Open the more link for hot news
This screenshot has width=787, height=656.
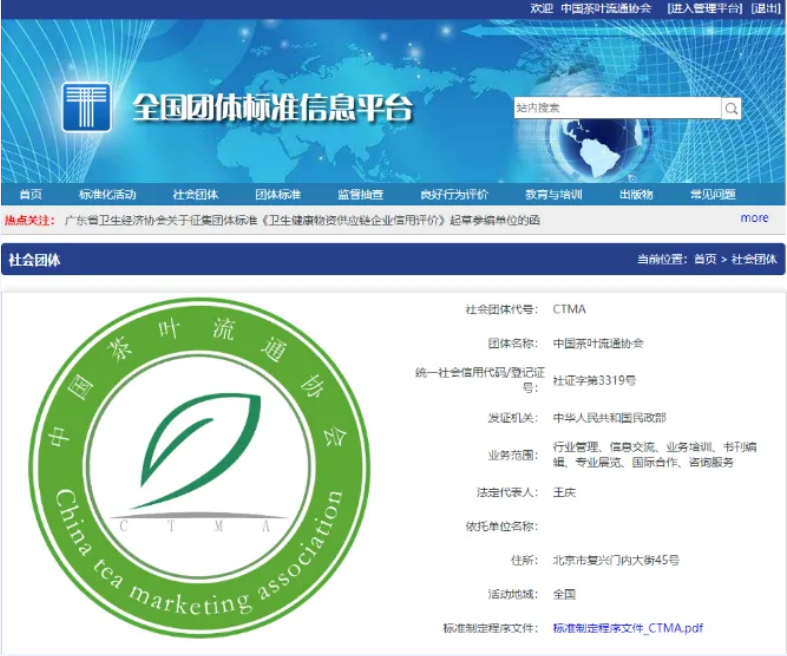tap(754, 218)
